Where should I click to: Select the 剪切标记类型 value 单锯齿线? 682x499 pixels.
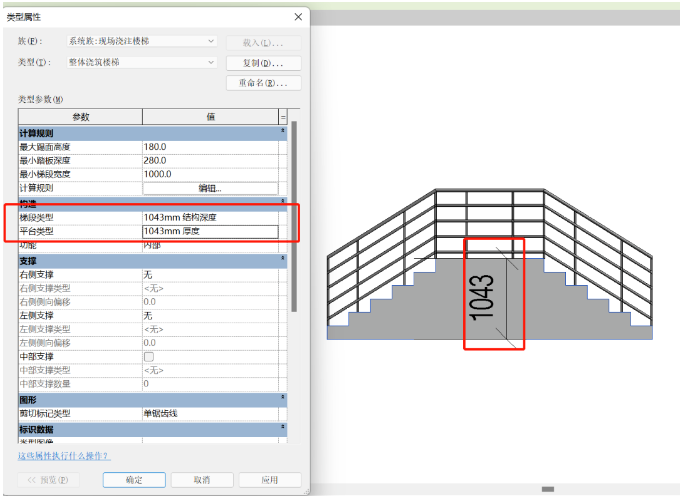(x=211, y=414)
